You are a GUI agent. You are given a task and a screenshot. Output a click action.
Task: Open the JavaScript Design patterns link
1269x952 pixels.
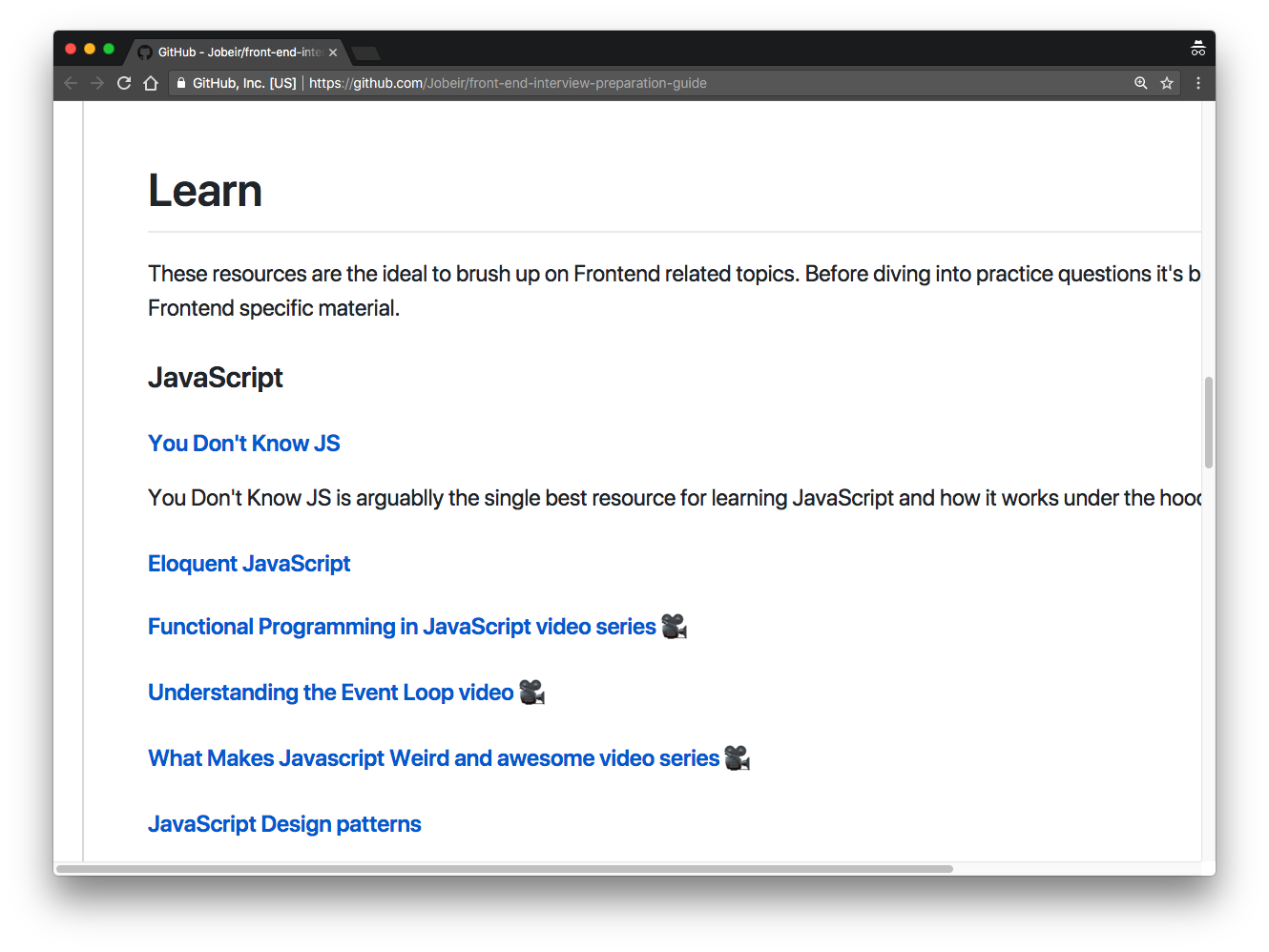tap(284, 824)
